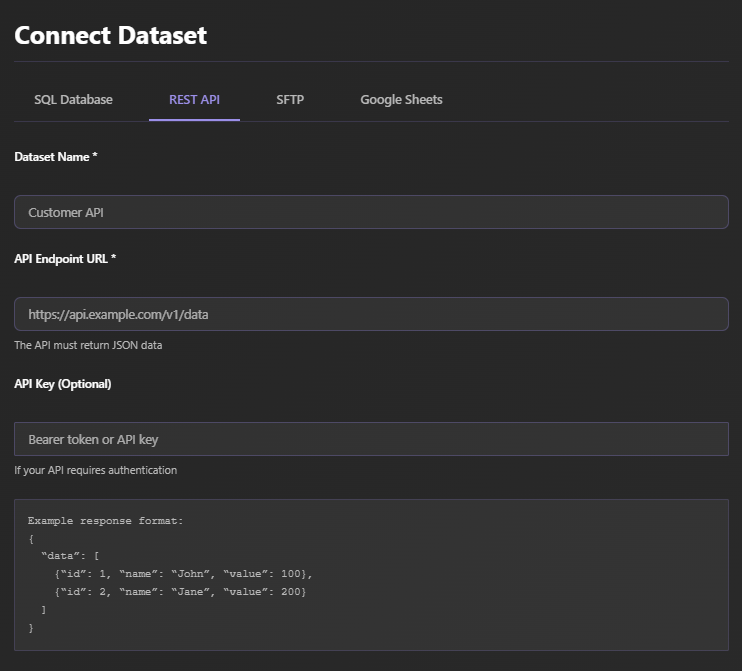Click the API Key (Optional) label
Viewport: 742px width, 671px height.
coord(63,384)
